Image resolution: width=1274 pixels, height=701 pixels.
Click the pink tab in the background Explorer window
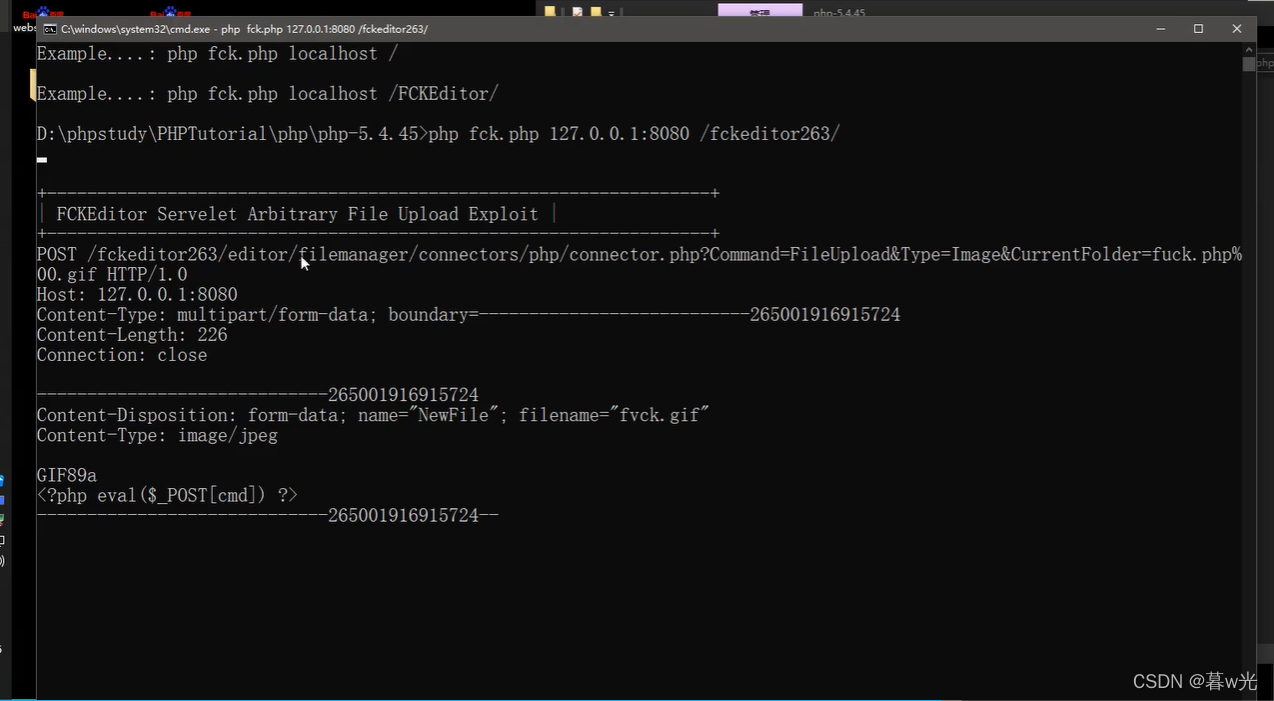[760, 11]
